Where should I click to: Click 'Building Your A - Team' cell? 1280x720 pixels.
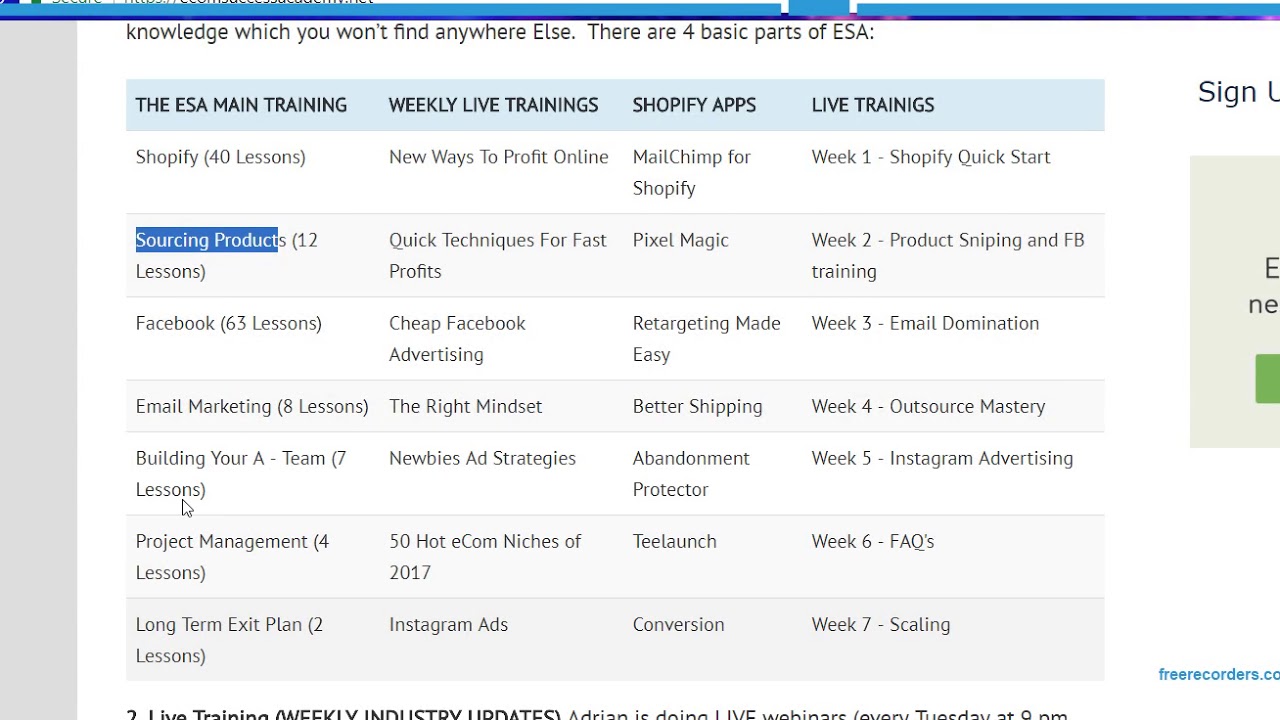click(x=241, y=473)
